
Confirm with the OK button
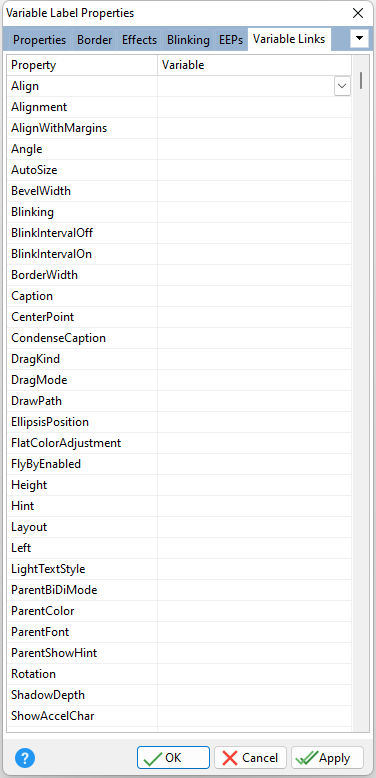click(x=173, y=758)
